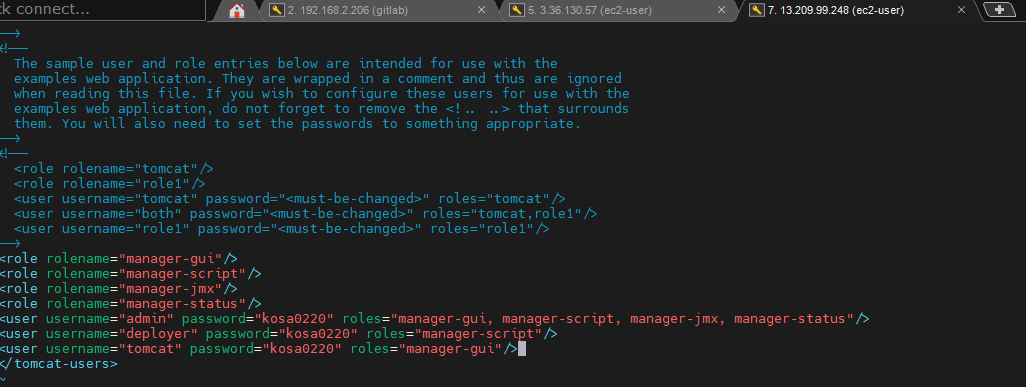Click the commented username="role1" user line
This screenshot has height=387, width=1026.
coord(281,229)
